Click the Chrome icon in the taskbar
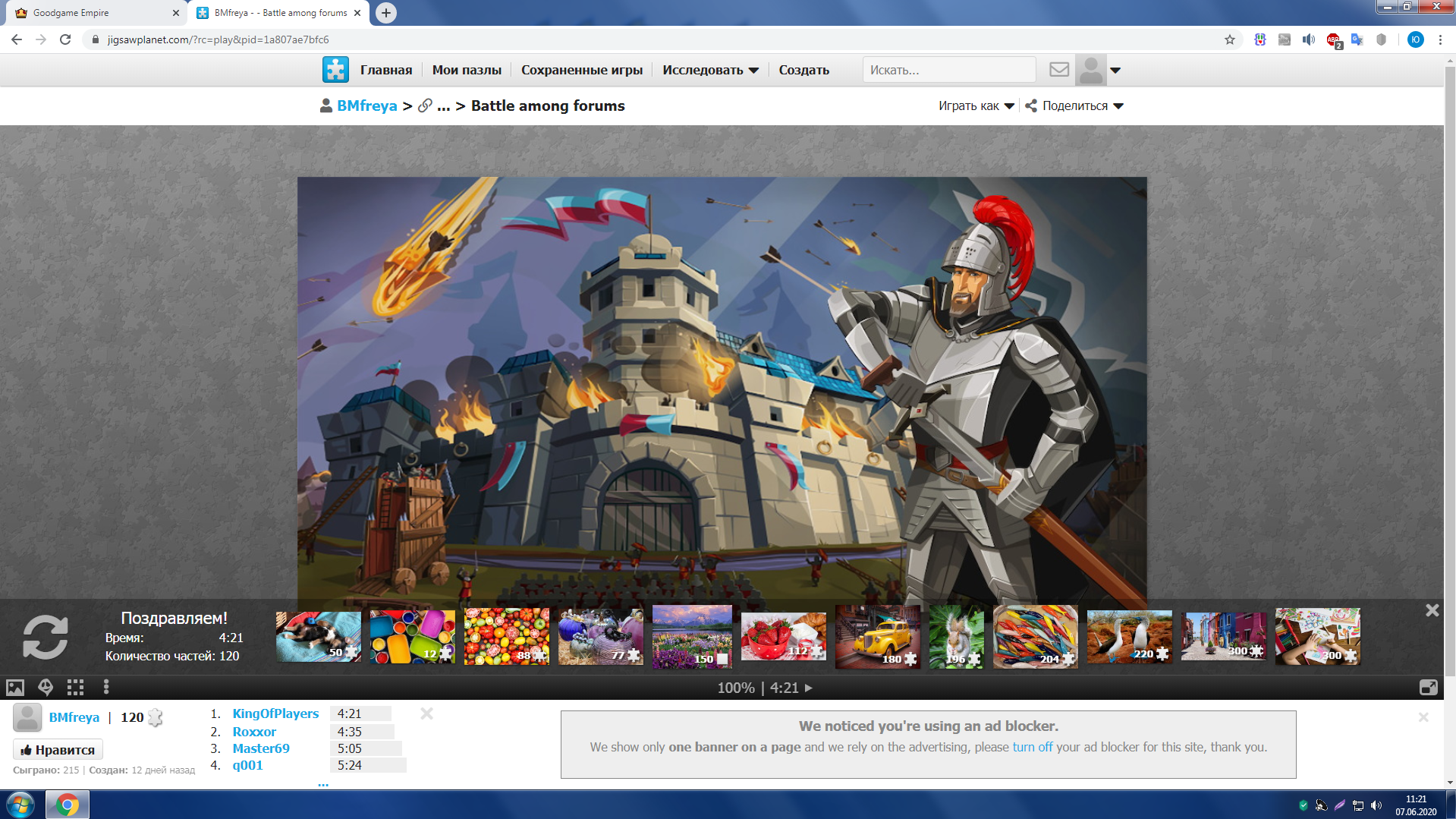Viewport: 1456px width, 819px height. coord(68,805)
